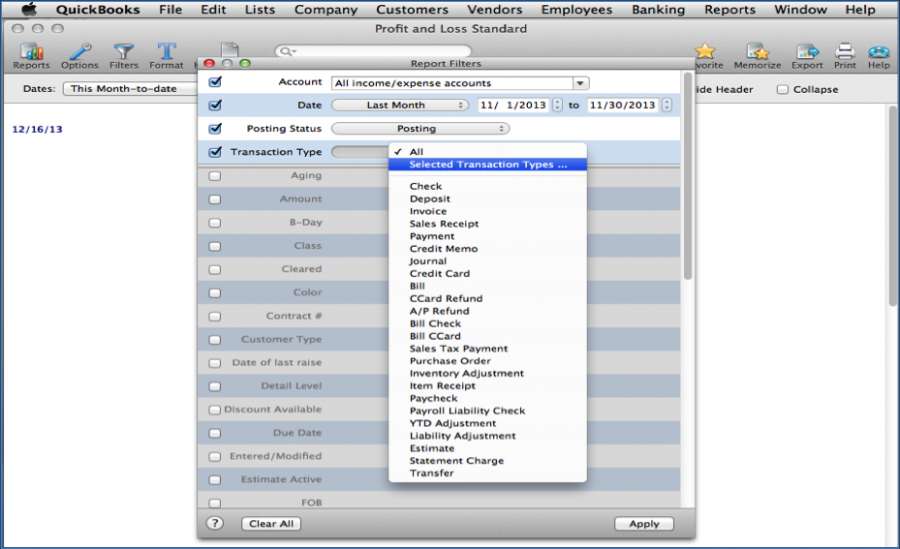The image size is (900, 549).
Task: Select Inventory Adjustment transaction type
Action: [488, 374]
